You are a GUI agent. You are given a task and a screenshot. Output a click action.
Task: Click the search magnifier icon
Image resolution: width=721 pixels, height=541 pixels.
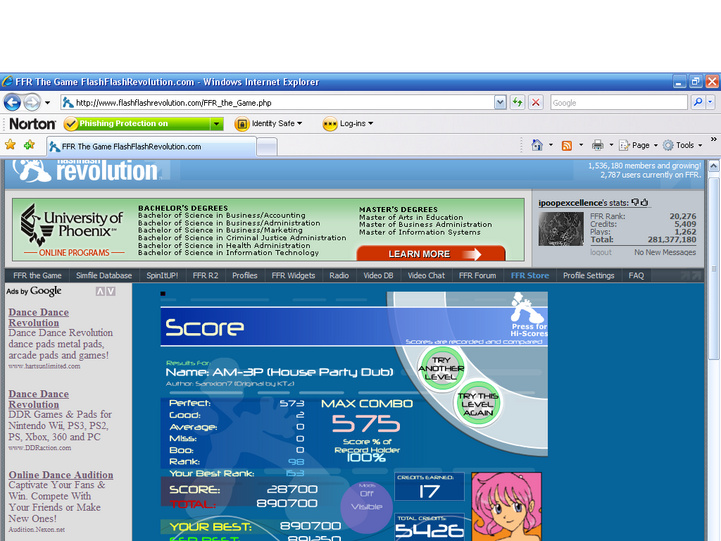pos(698,102)
